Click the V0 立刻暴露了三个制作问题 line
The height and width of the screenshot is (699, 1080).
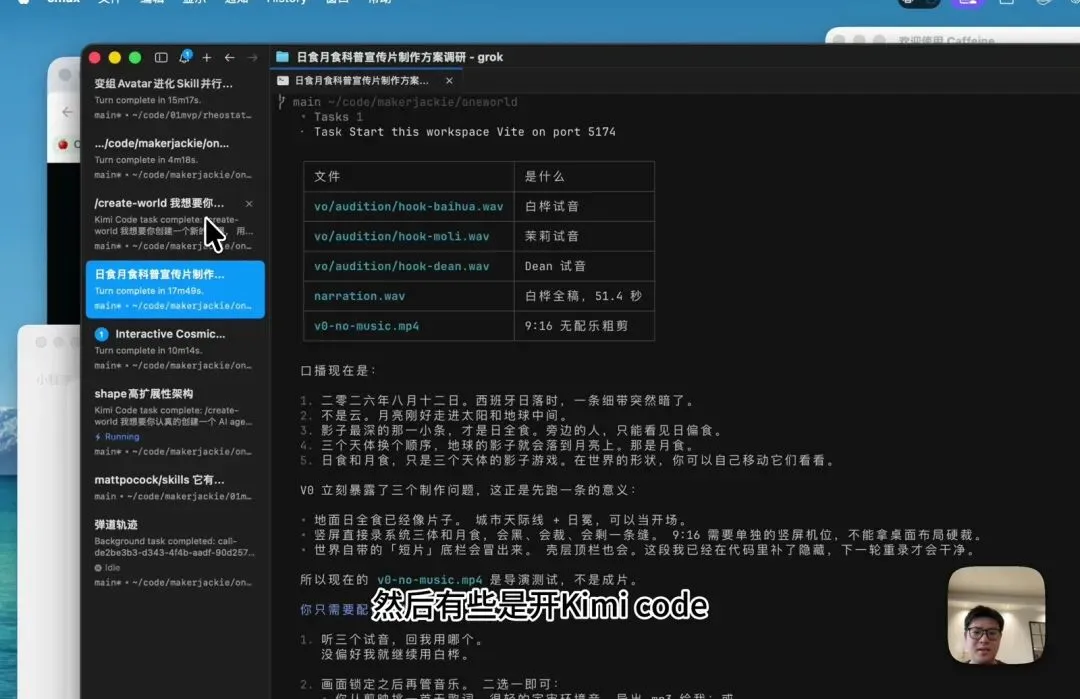pos(468,490)
